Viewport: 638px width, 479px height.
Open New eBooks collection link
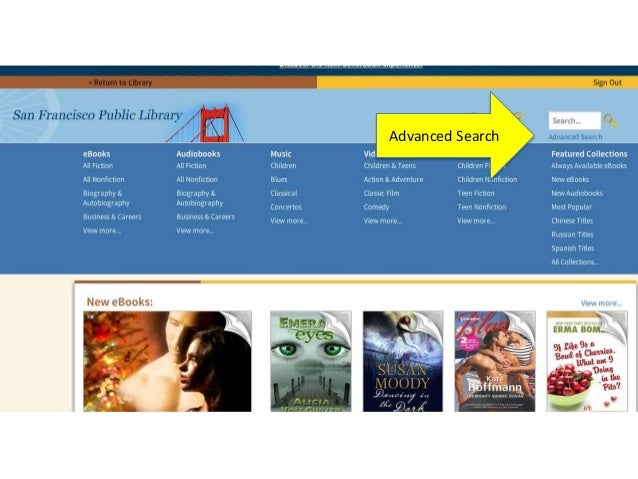tap(570, 179)
